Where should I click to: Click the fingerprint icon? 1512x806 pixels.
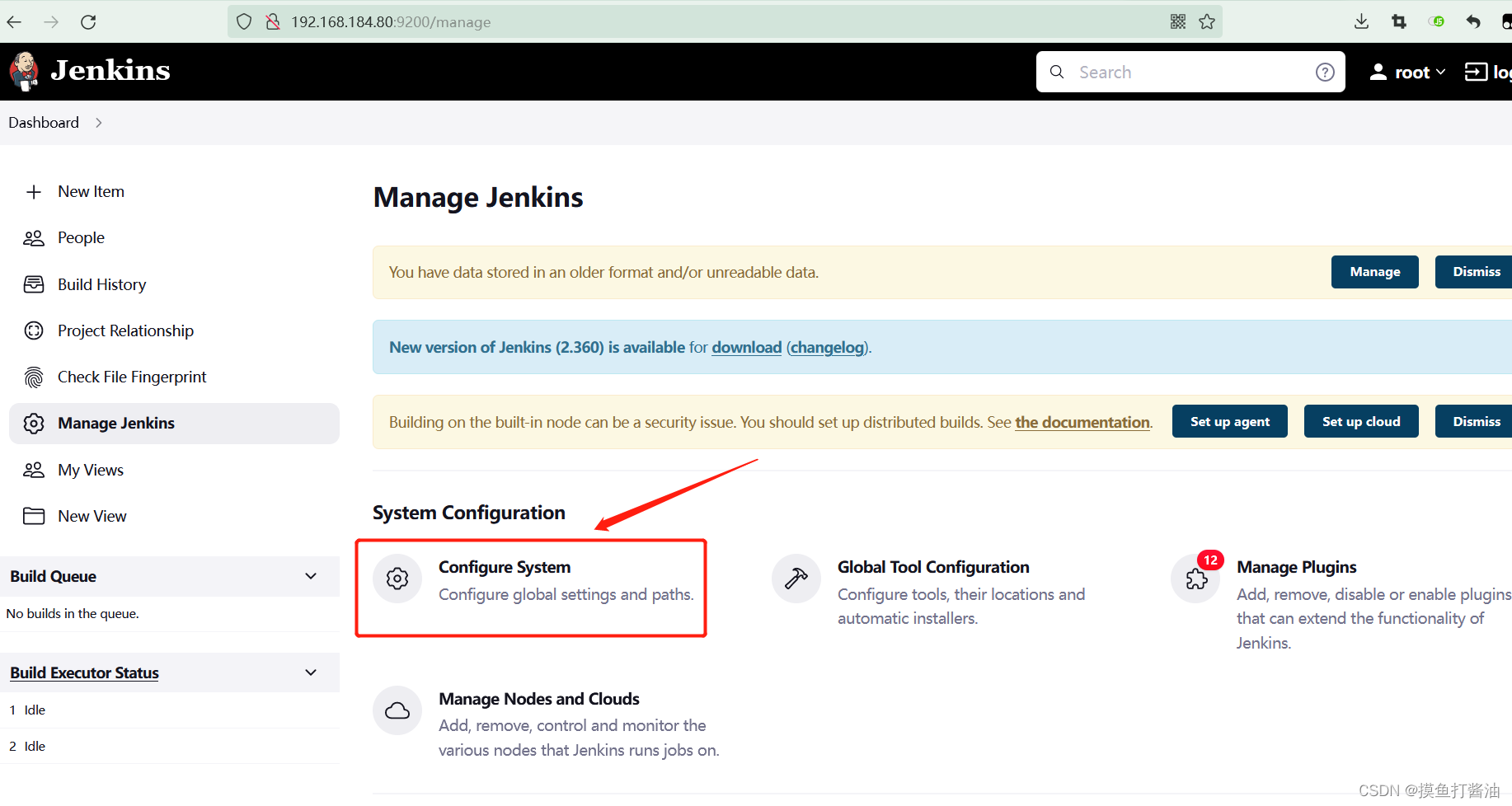(34, 377)
